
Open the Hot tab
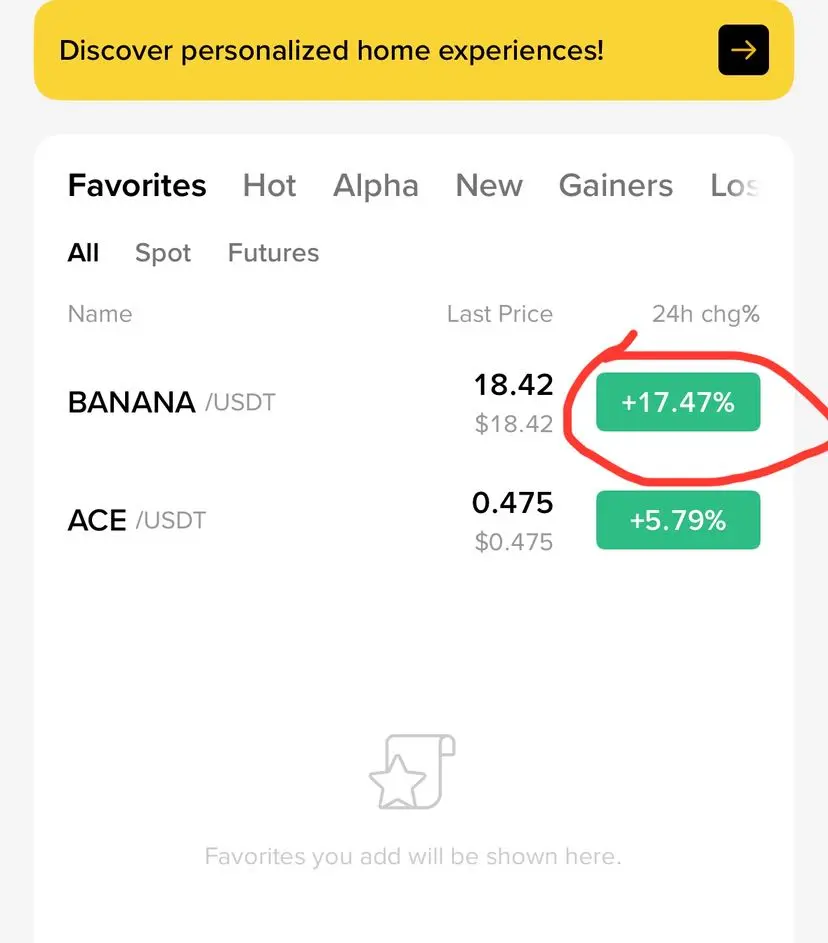269,186
